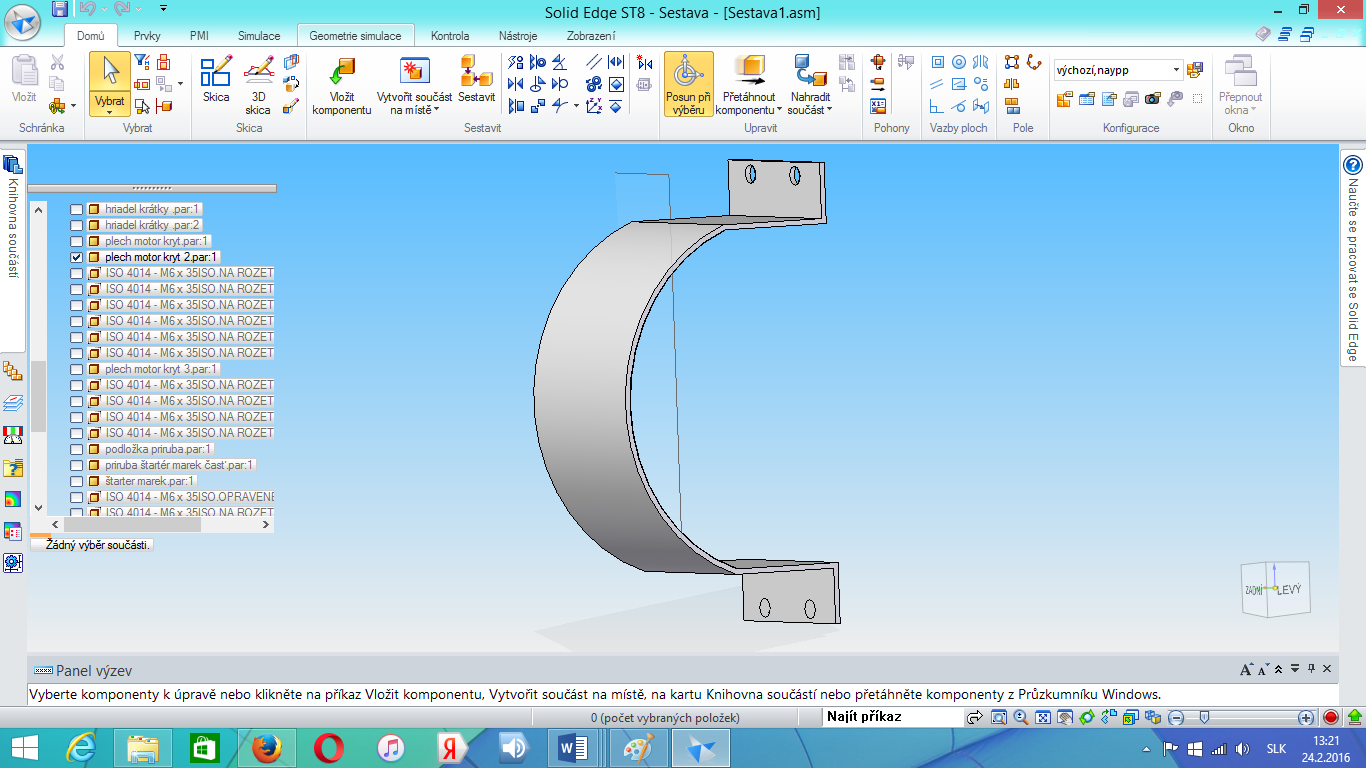Open the Simulace tab

click(x=259, y=36)
